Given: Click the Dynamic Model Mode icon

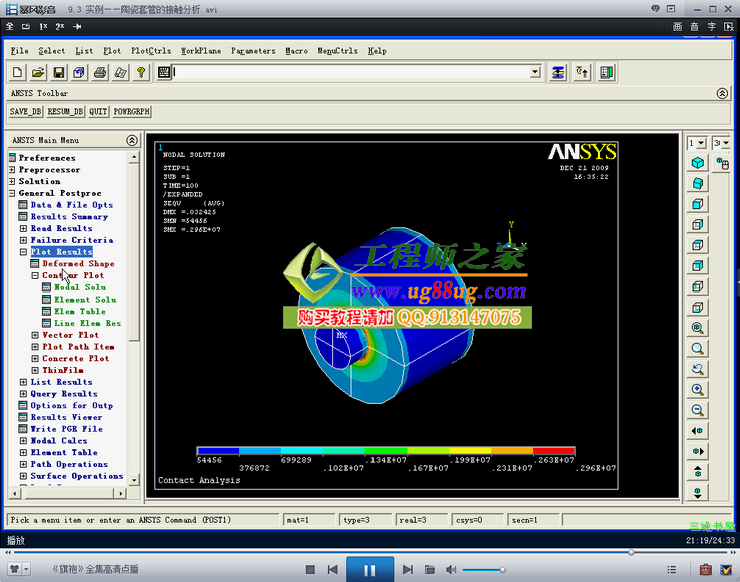Looking at the screenshot, I should point(723,164).
